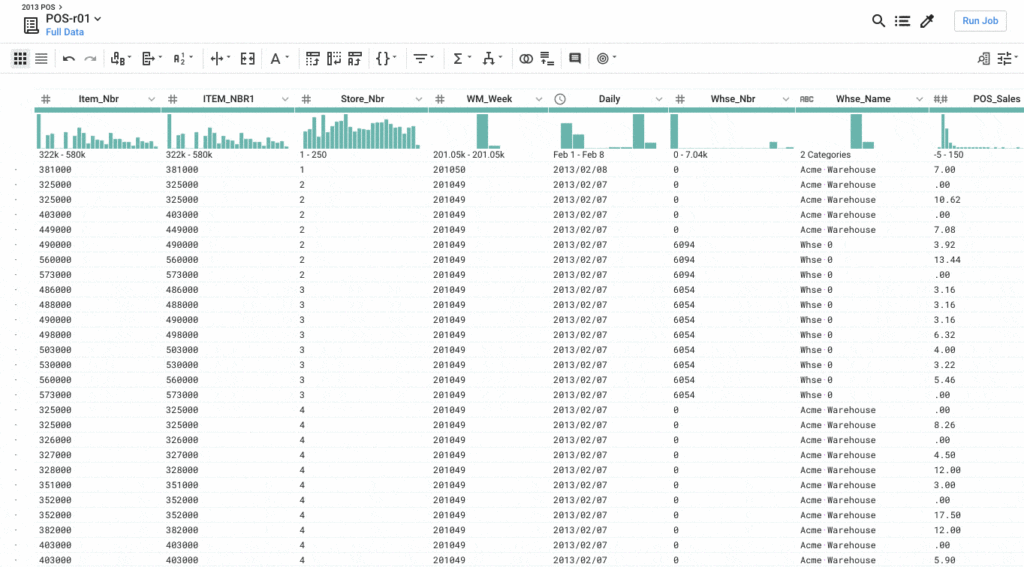Image resolution: width=1024 pixels, height=567 pixels.
Task: Open the target schema icon
Action: pos(606,59)
